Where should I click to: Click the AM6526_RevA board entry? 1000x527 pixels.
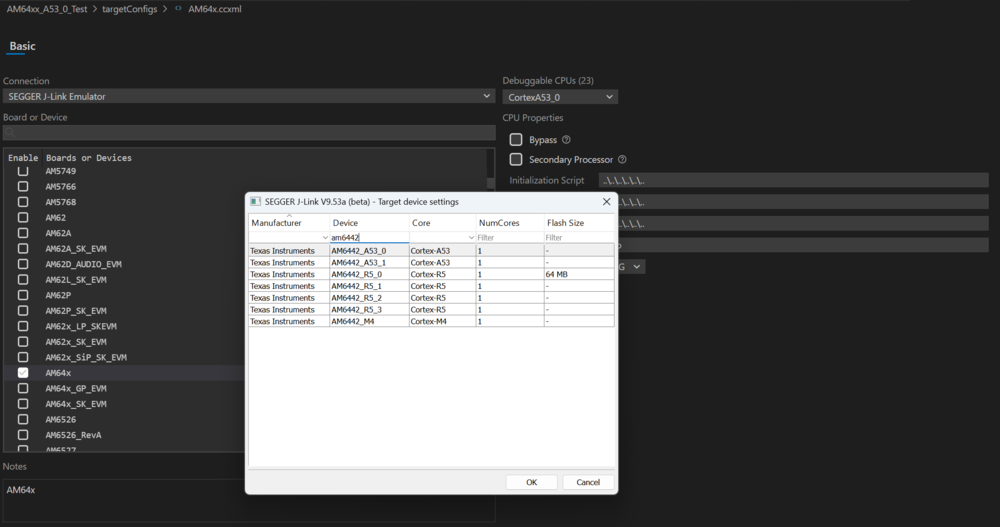pyautogui.click(x=73, y=435)
